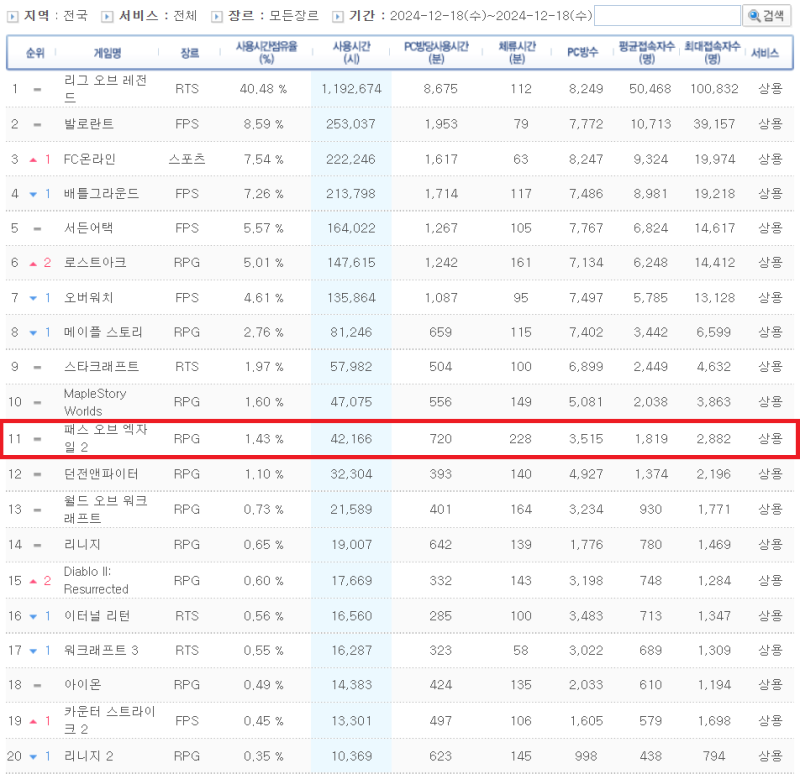The height and width of the screenshot is (774, 800).
Task: Click the 스포츠 genre cell
Action: pyautogui.click(x=187, y=159)
